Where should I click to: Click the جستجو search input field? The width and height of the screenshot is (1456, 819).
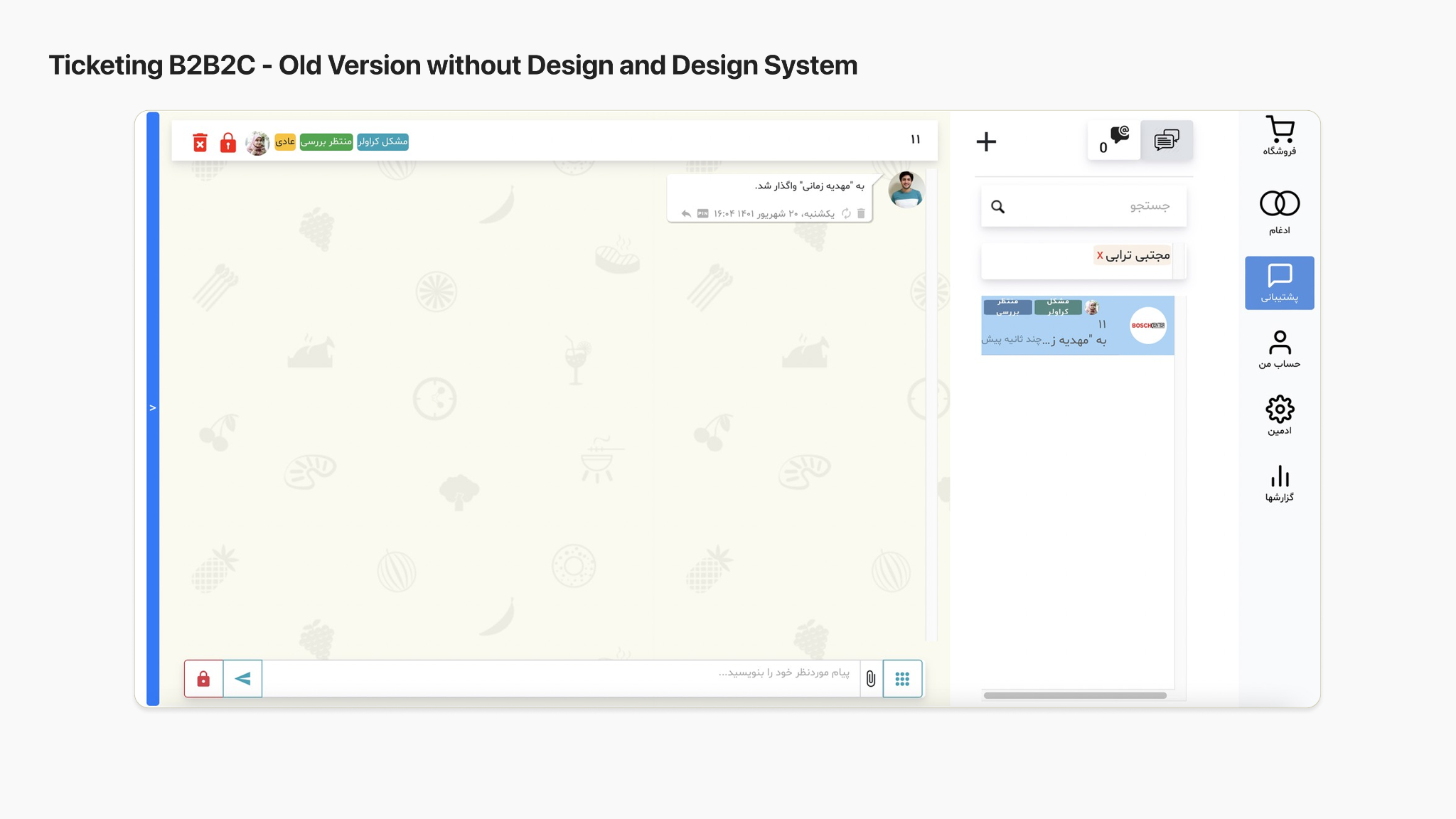point(1083,206)
